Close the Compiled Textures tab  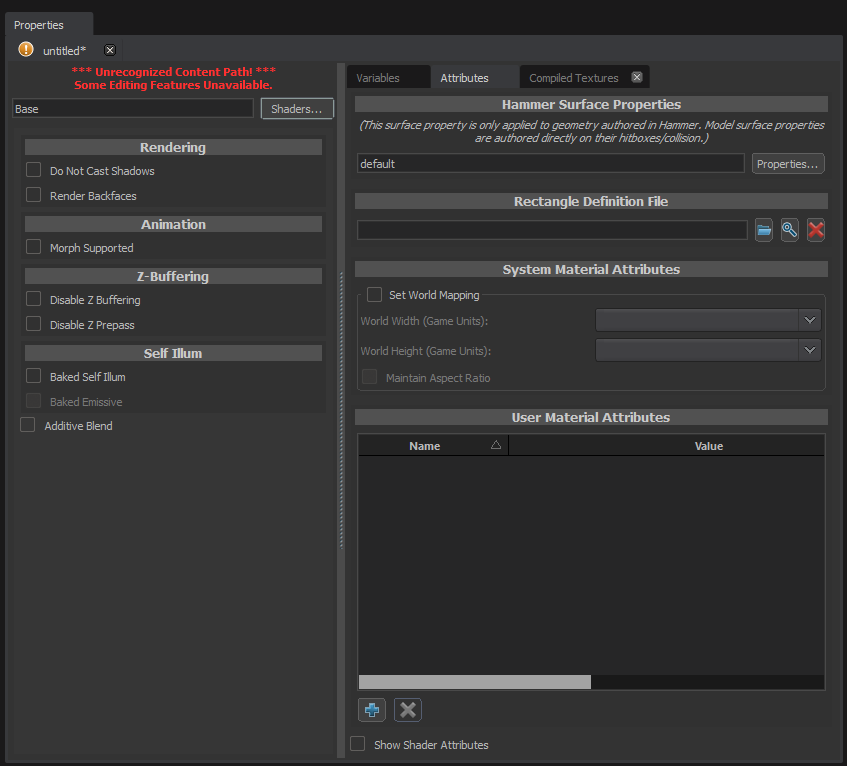637,76
